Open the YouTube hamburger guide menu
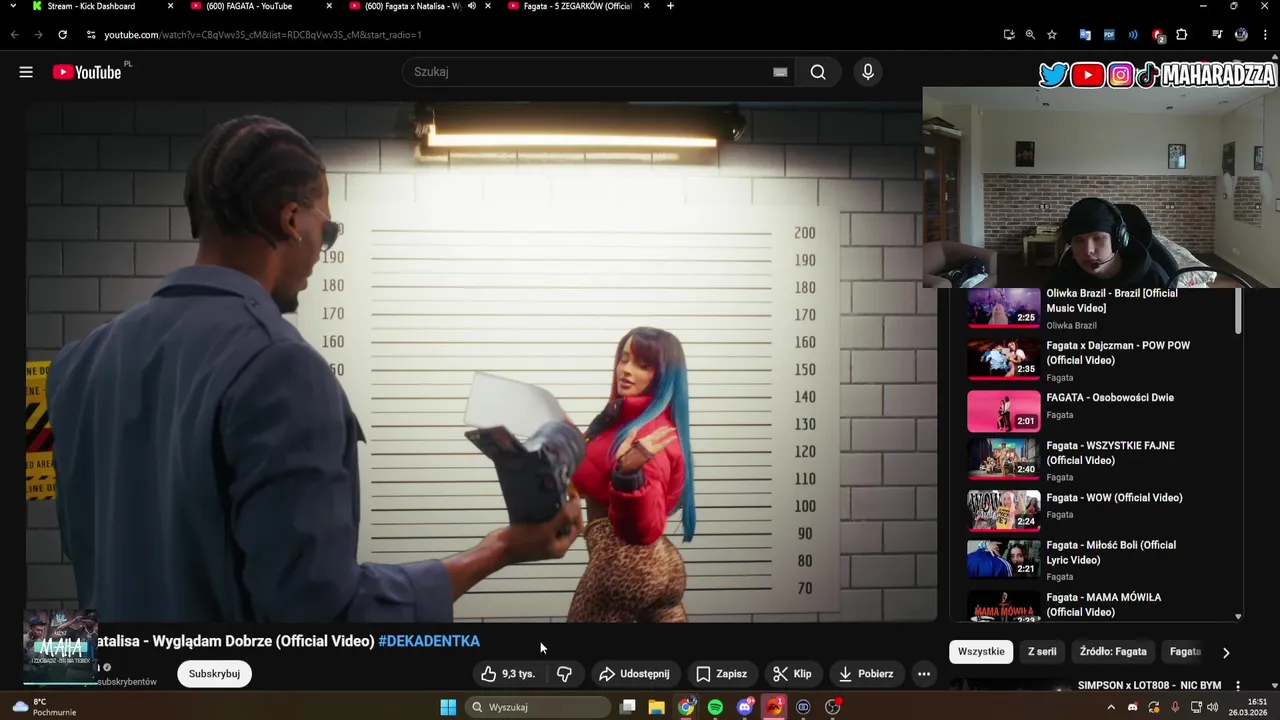The height and width of the screenshot is (720, 1280). 26,72
